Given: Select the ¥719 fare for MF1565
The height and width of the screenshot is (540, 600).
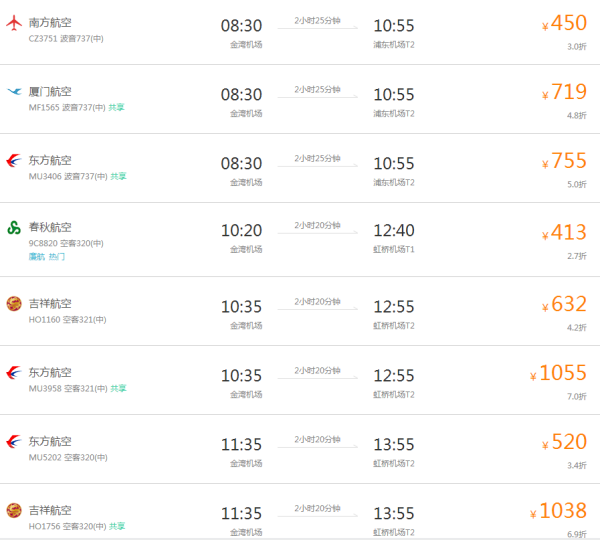Looking at the screenshot, I should tap(564, 92).
